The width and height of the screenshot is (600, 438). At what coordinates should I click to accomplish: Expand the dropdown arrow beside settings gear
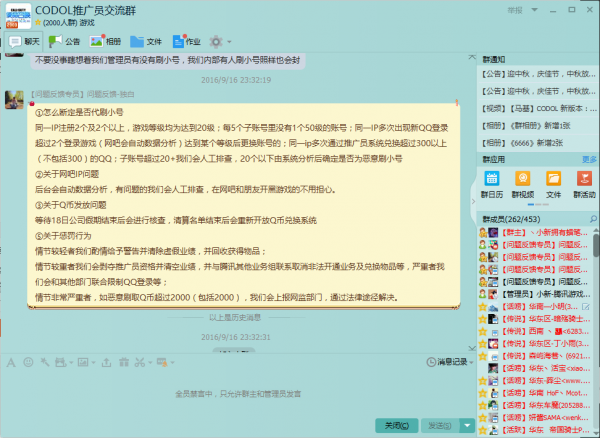coord(229,42)
